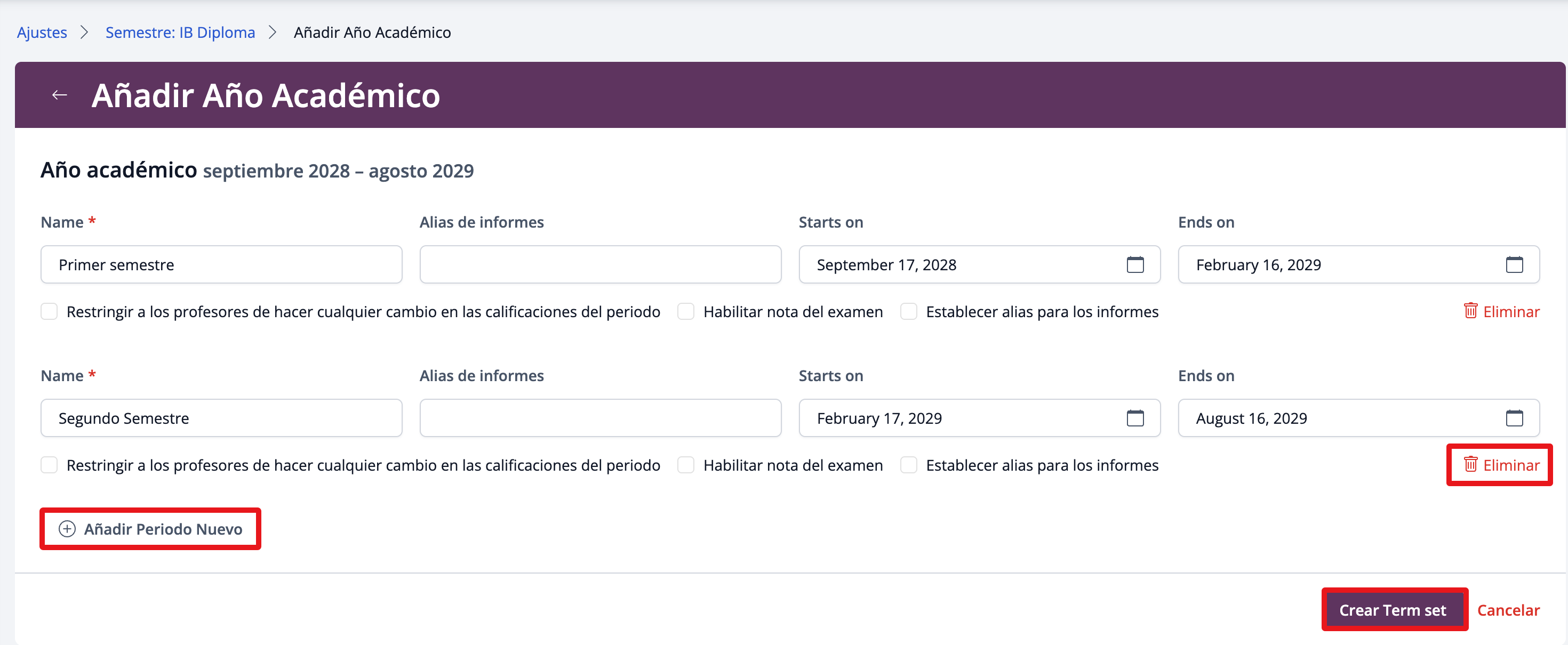The width and height of the screenshot is (1568, 645).
Task: Go to Ajustes breadcrumb link
Action: pyautogui.click(x=42, y=32)
